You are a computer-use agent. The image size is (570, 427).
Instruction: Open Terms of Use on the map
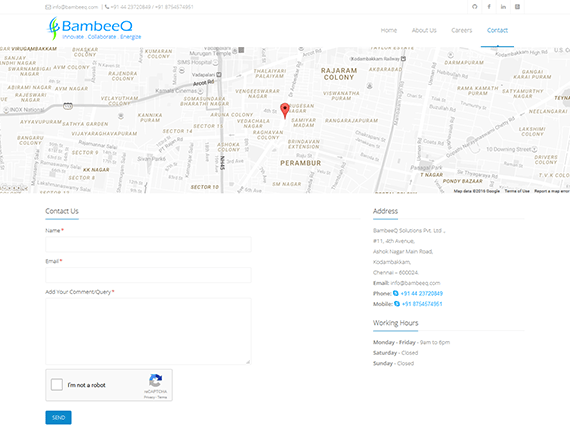(x=517, y=191)
